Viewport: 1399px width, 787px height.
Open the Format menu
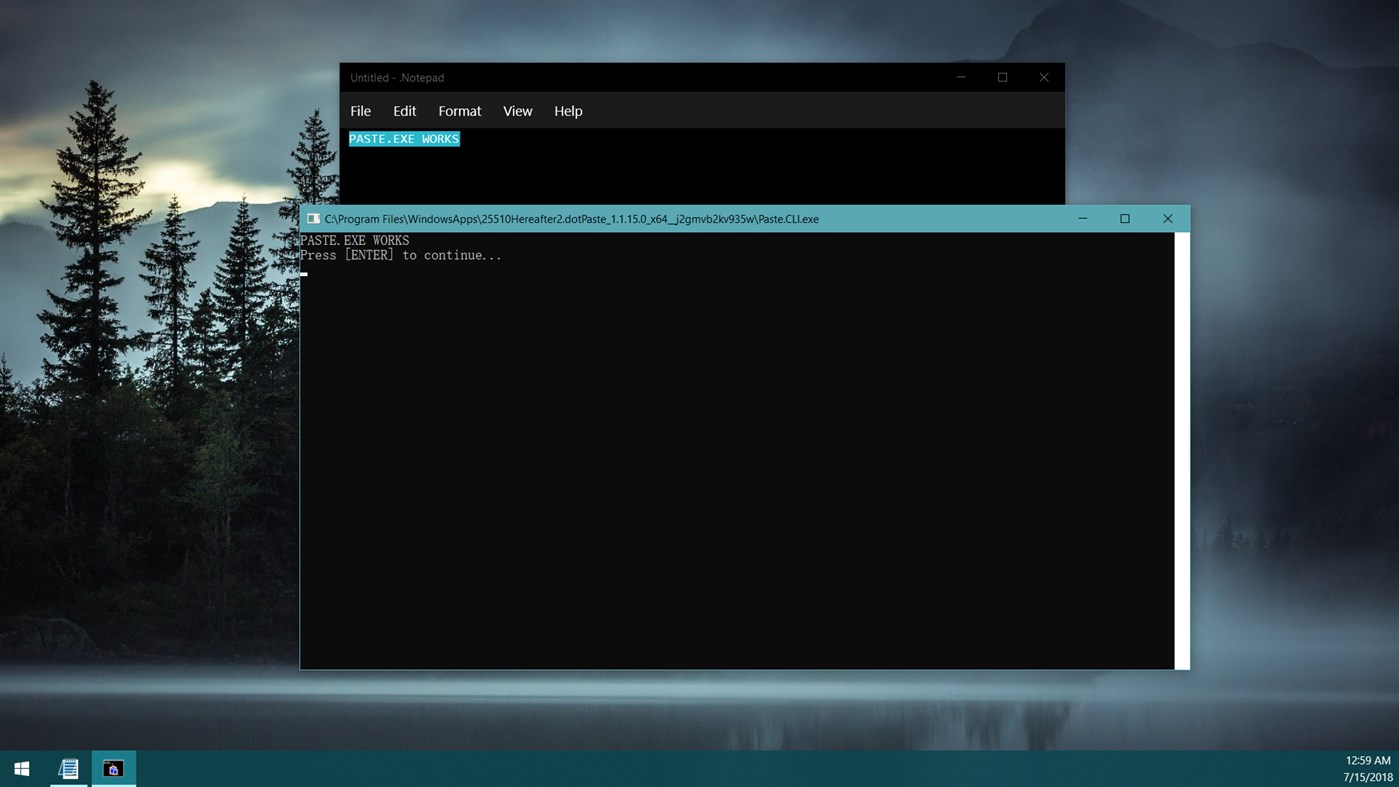click(x=459, y=111)
